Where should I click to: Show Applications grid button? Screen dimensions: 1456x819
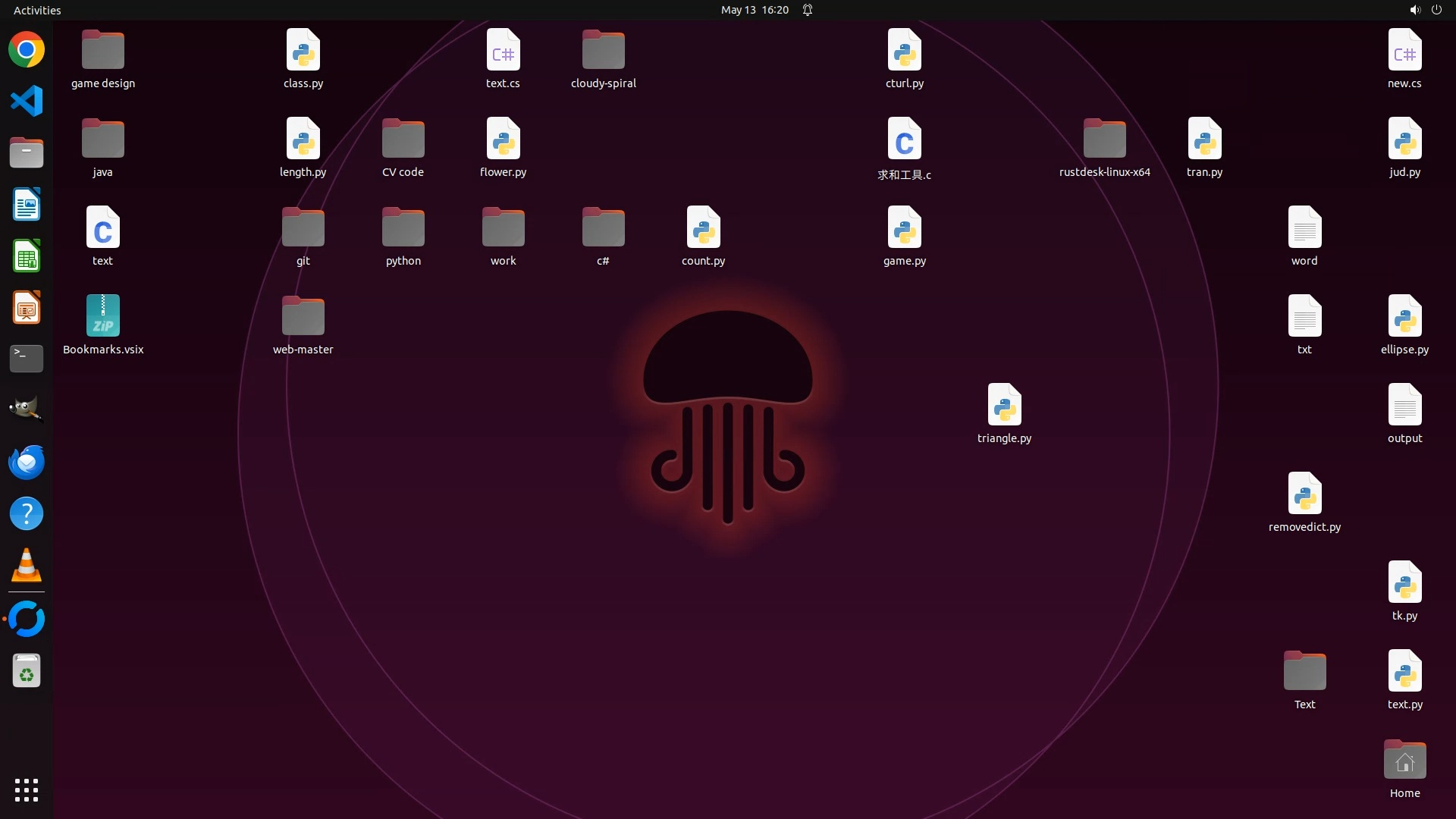click(27, 790)
